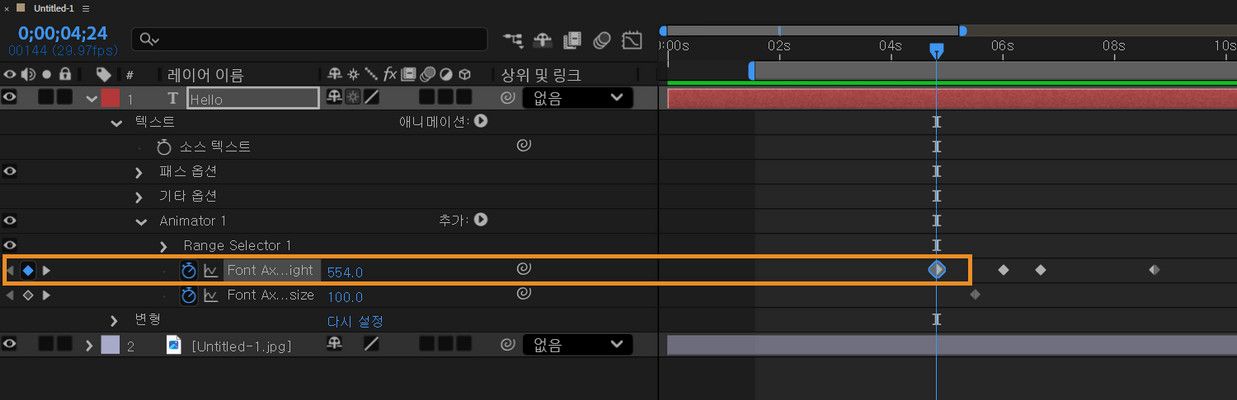1237x400 pixels.
Task: Go to previous keyframe of Font Ax...size
Action: tap(10, 296)
